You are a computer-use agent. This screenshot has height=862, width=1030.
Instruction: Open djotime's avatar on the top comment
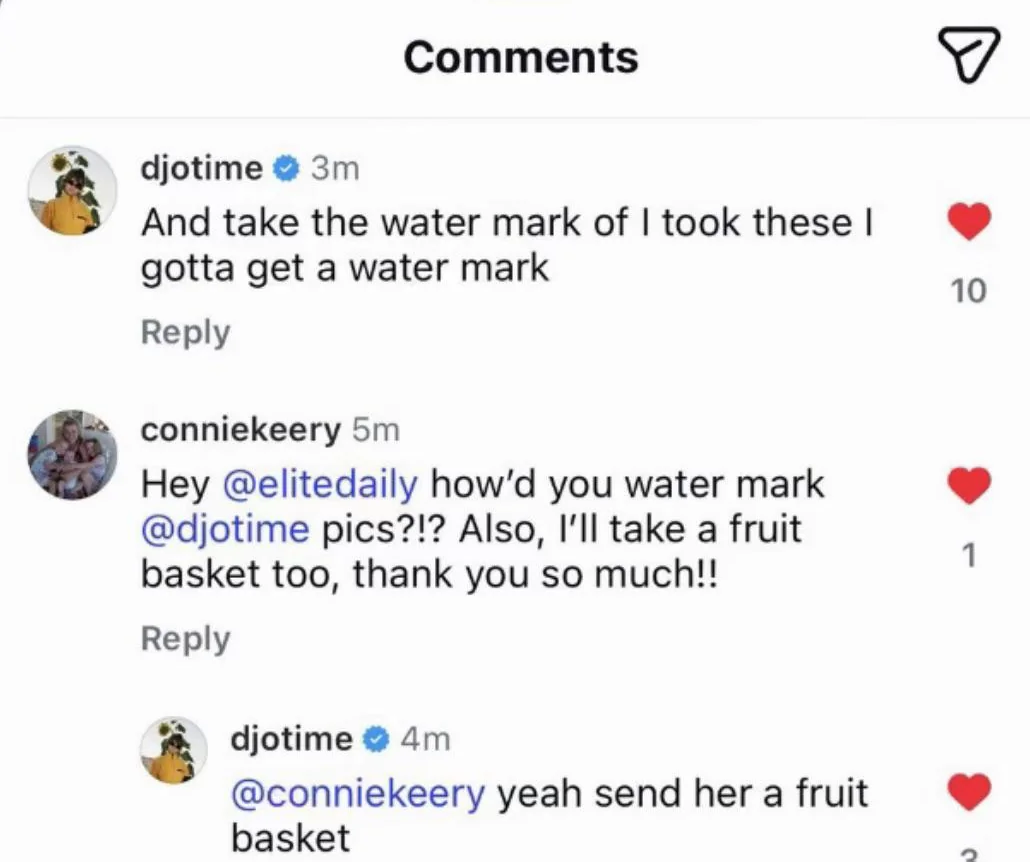(71, 190)
